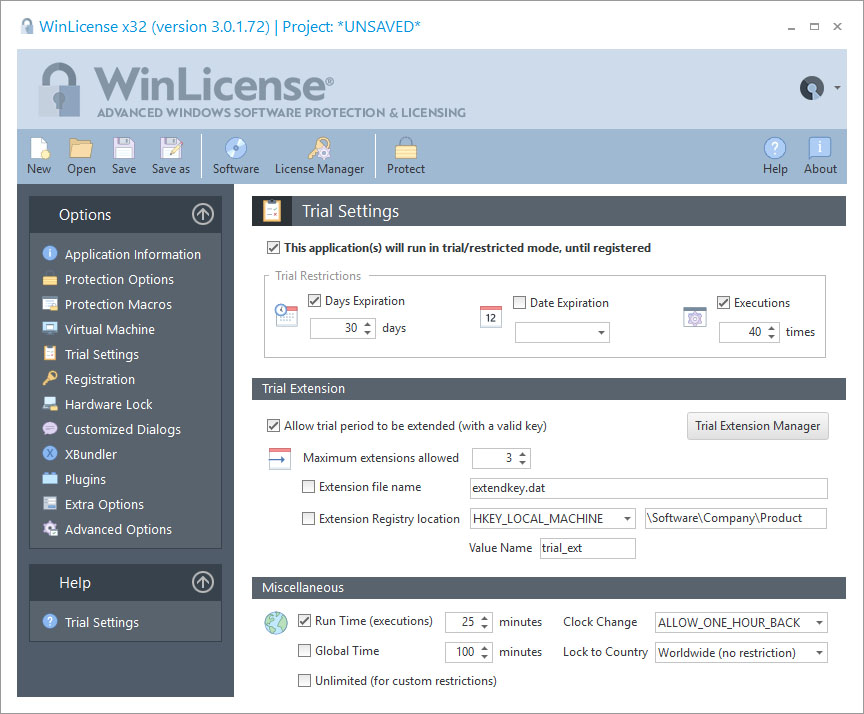Open the Virtual Machine section
This screenshot has width=864, height=714.
pyautogui.click(x=110, y=329)
